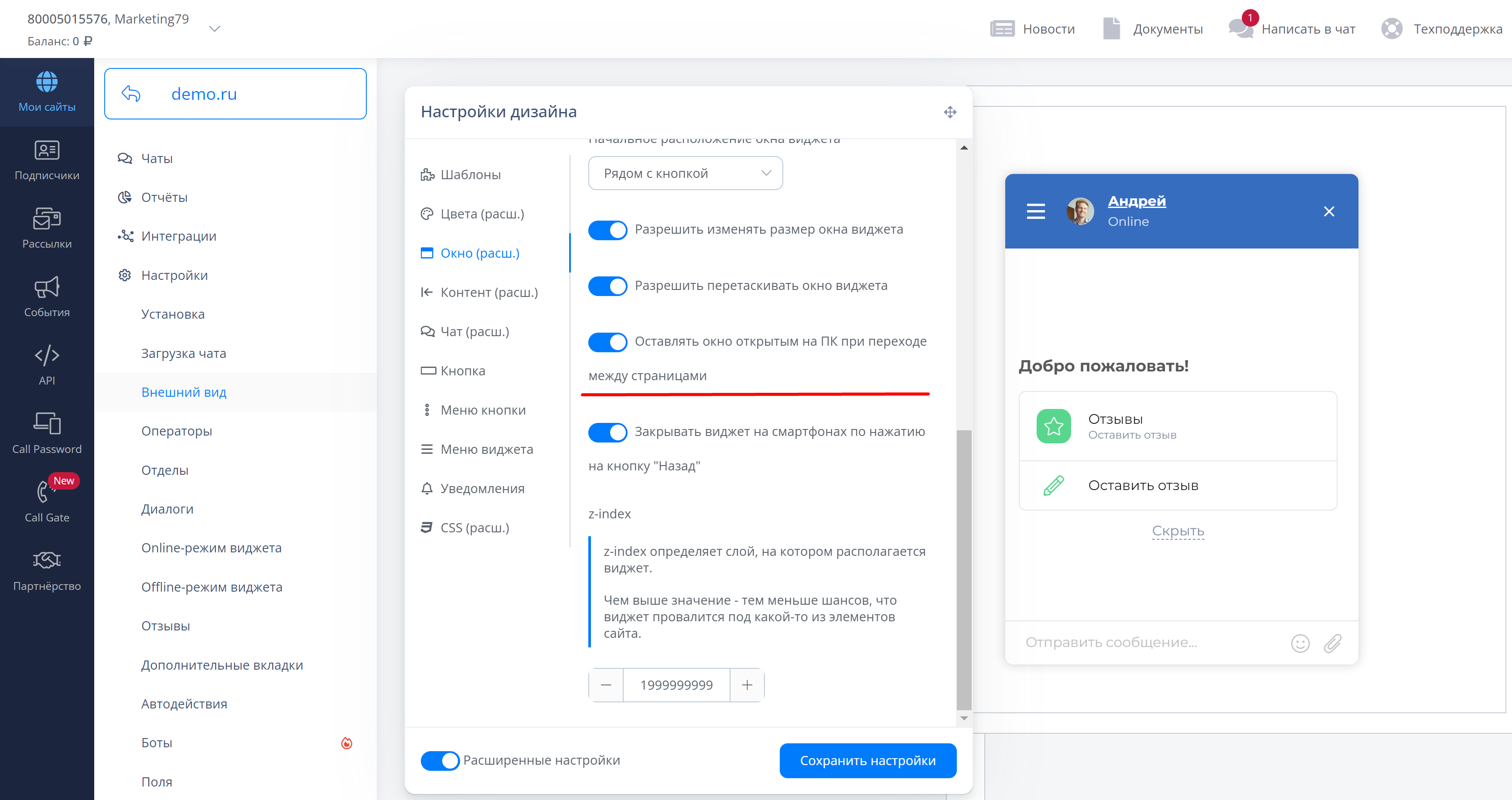Click the emoji smiley icon in chat
1512x800 pixels.
(1300, 643)
